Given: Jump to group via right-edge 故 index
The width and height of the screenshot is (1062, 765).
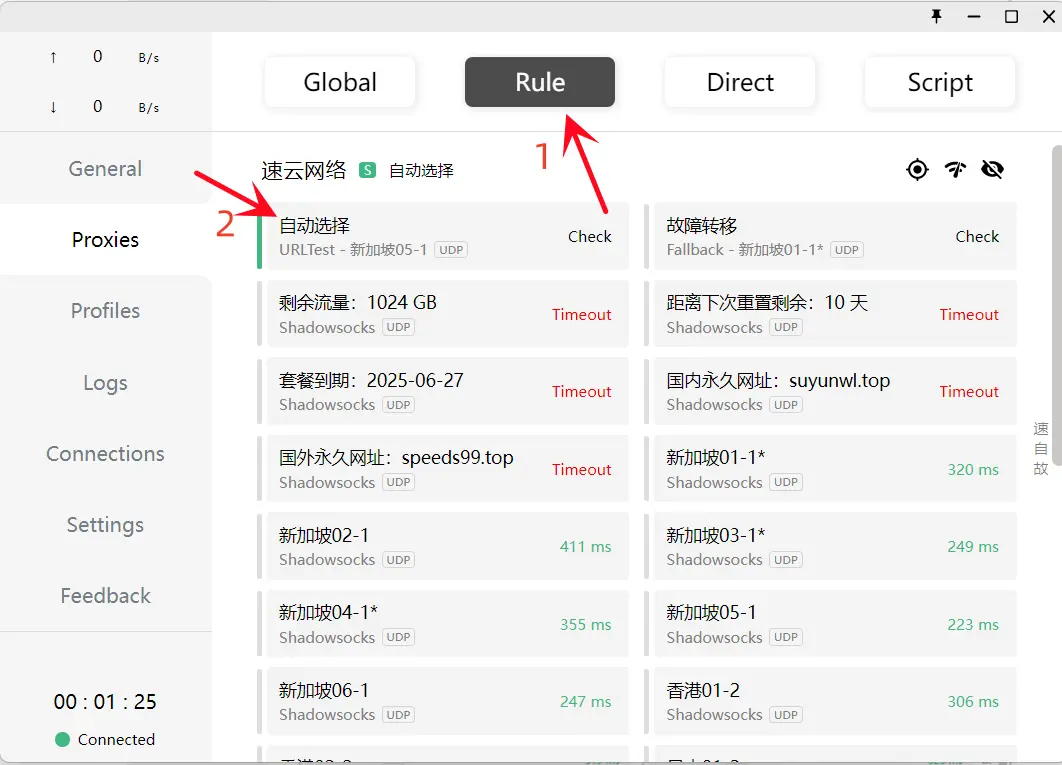Looking at the screenshot, I should (1041, 468).
